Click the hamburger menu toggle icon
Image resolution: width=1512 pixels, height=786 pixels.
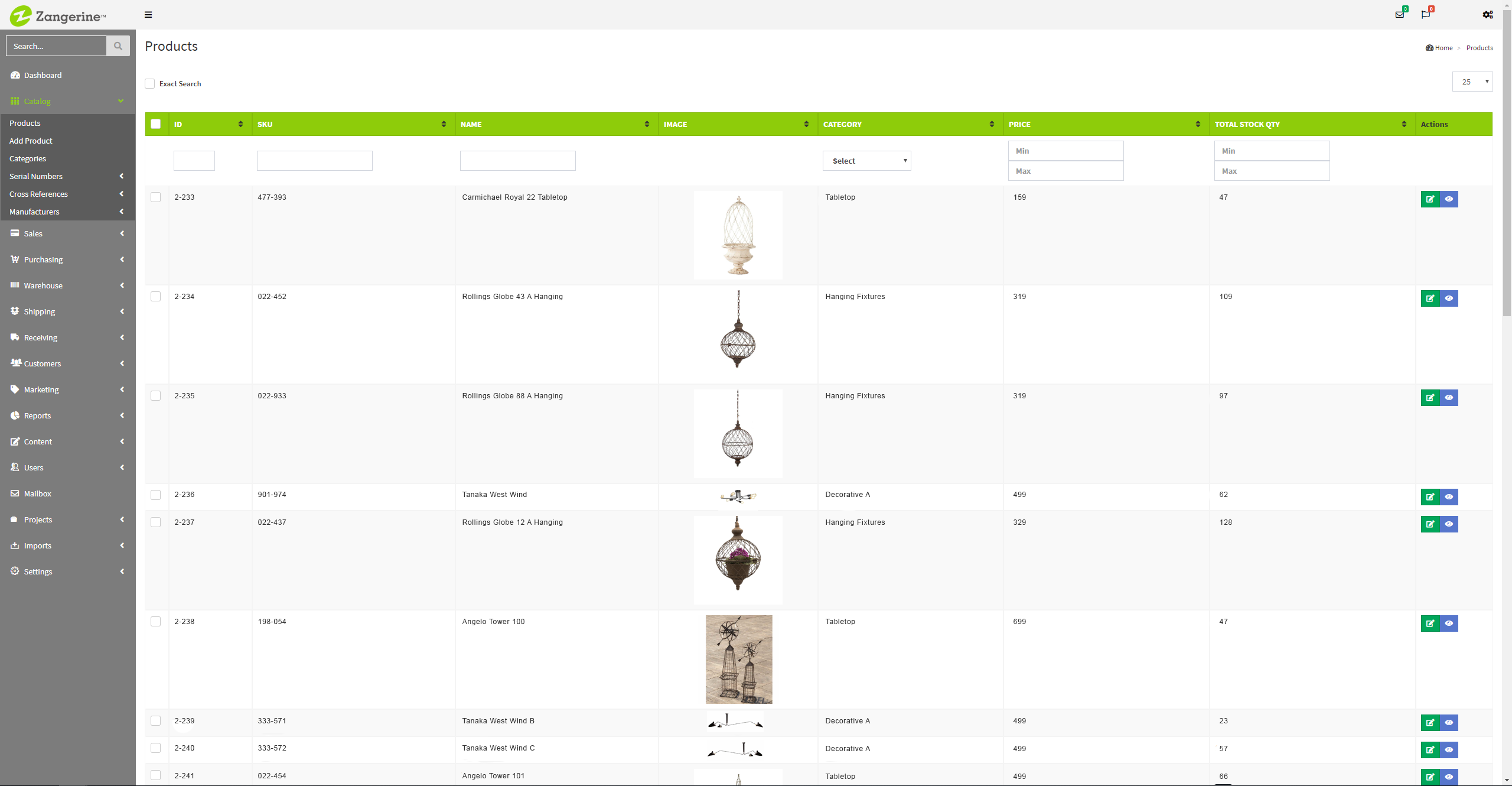148,15
